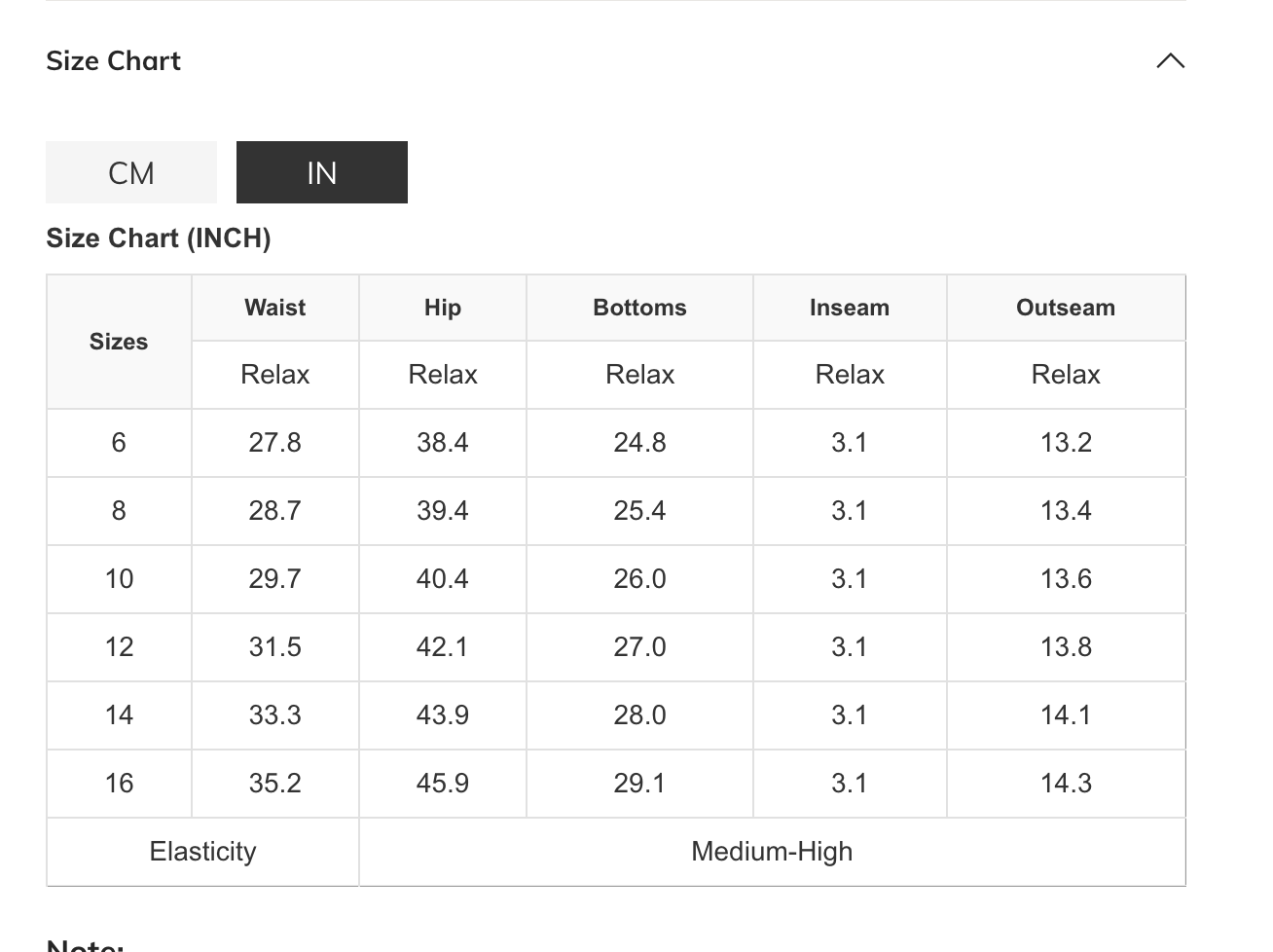Click the Outseam column header
Screen dimensions: 1273x952
point(1066,308)
